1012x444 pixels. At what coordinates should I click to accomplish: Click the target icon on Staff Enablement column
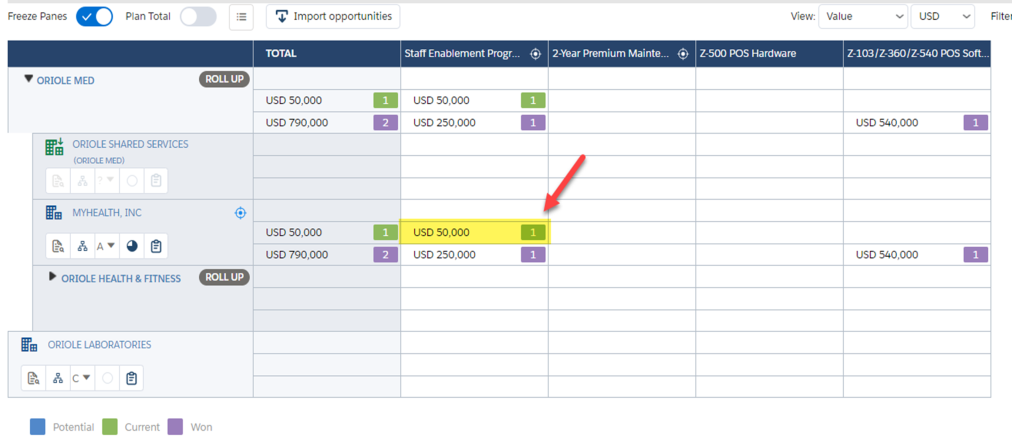[x=535, y=54]
